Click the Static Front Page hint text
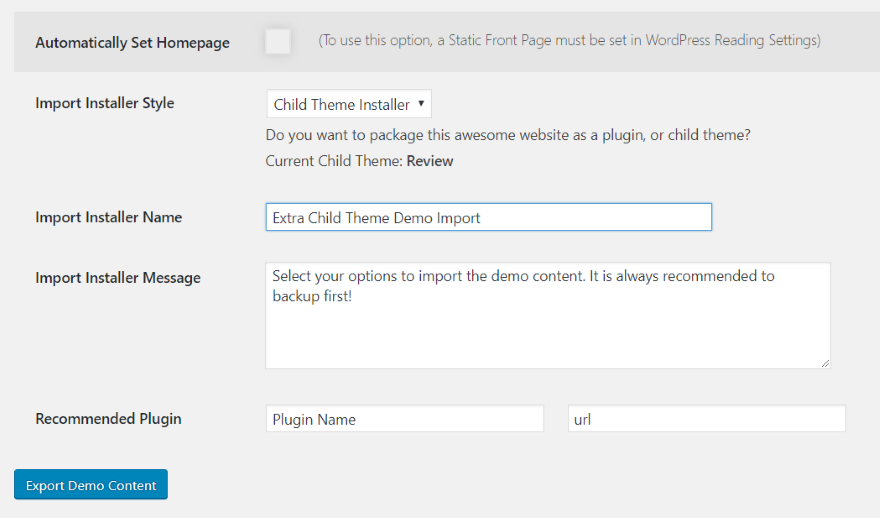This screenshot has height=518, width=880. coord(569,41)
